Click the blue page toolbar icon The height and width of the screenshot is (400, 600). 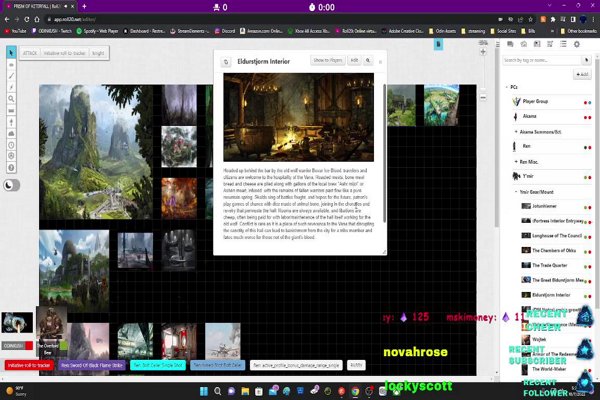coord(439,45)
